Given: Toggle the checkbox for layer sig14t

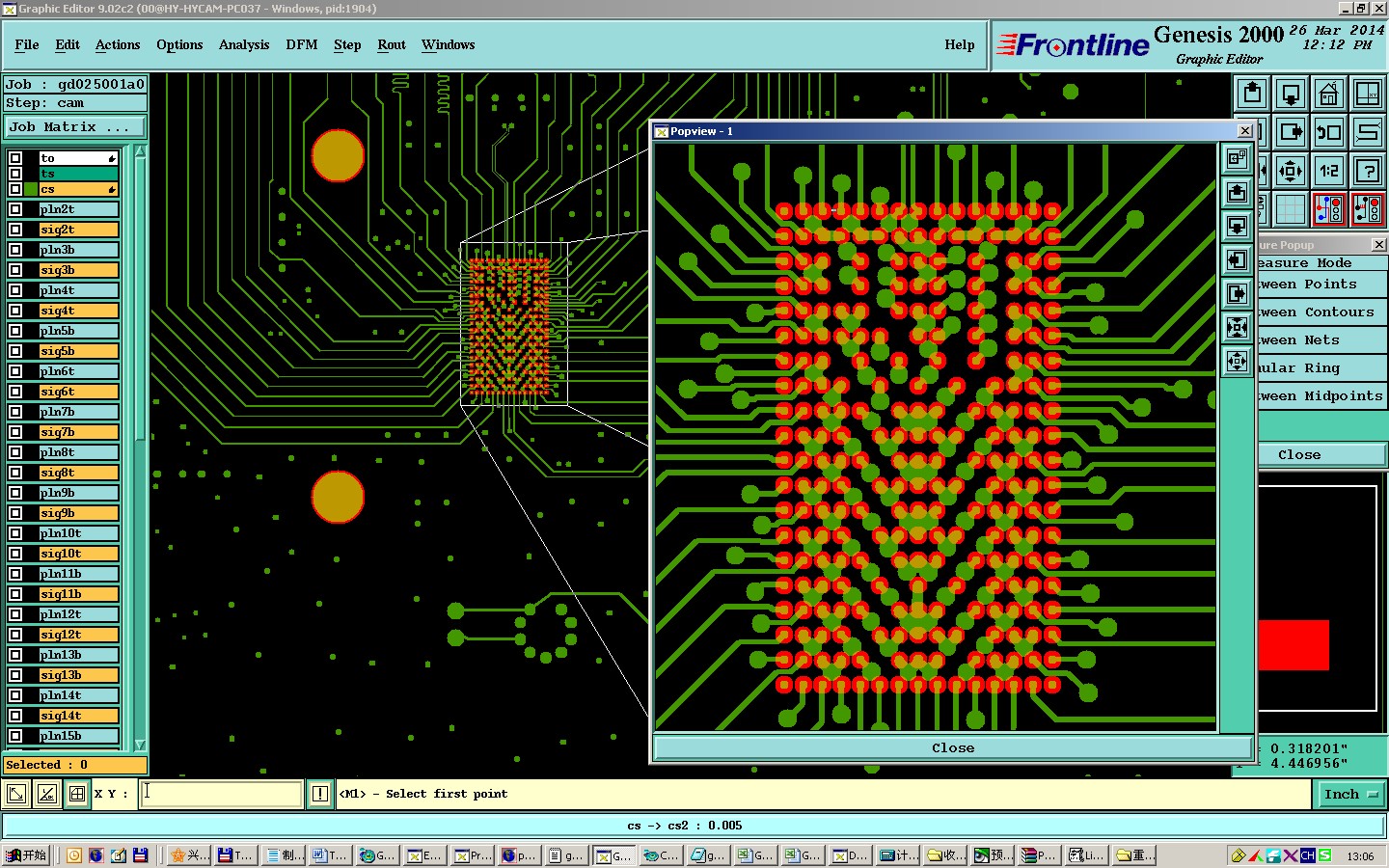Looking at the screenshot, I should [x=15, y=716].
